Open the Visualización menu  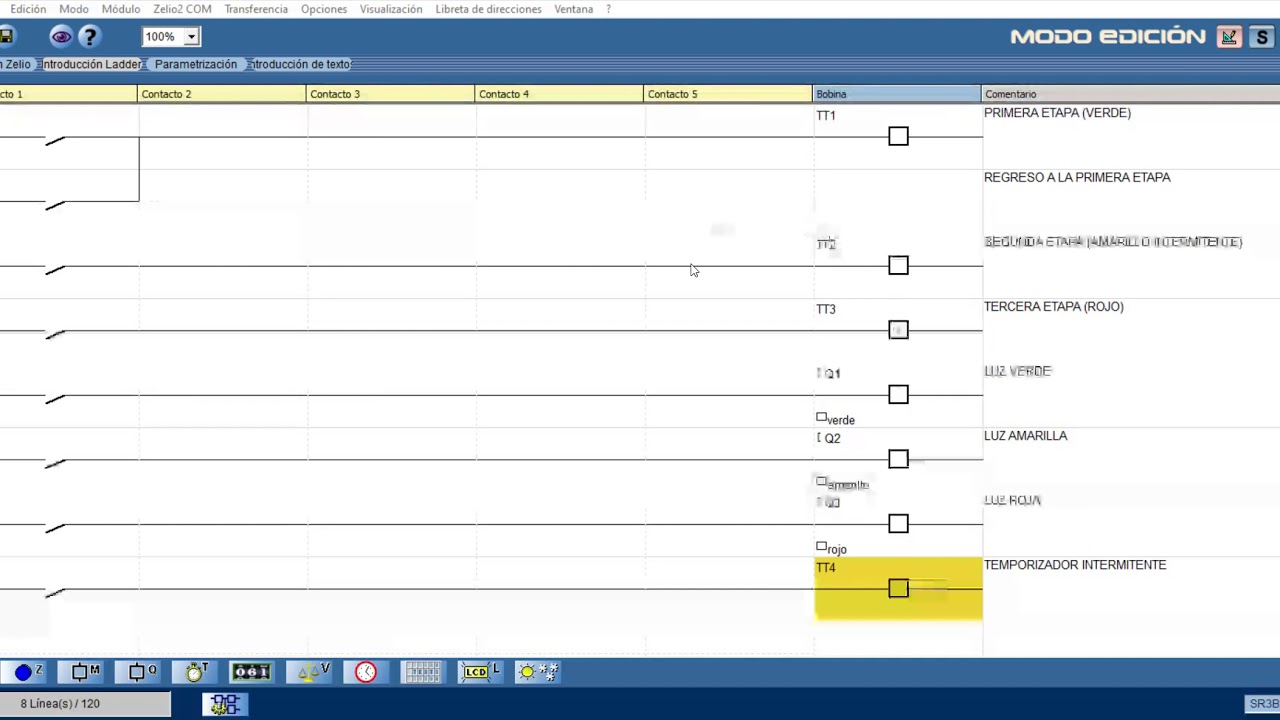[x=391, y=9]
